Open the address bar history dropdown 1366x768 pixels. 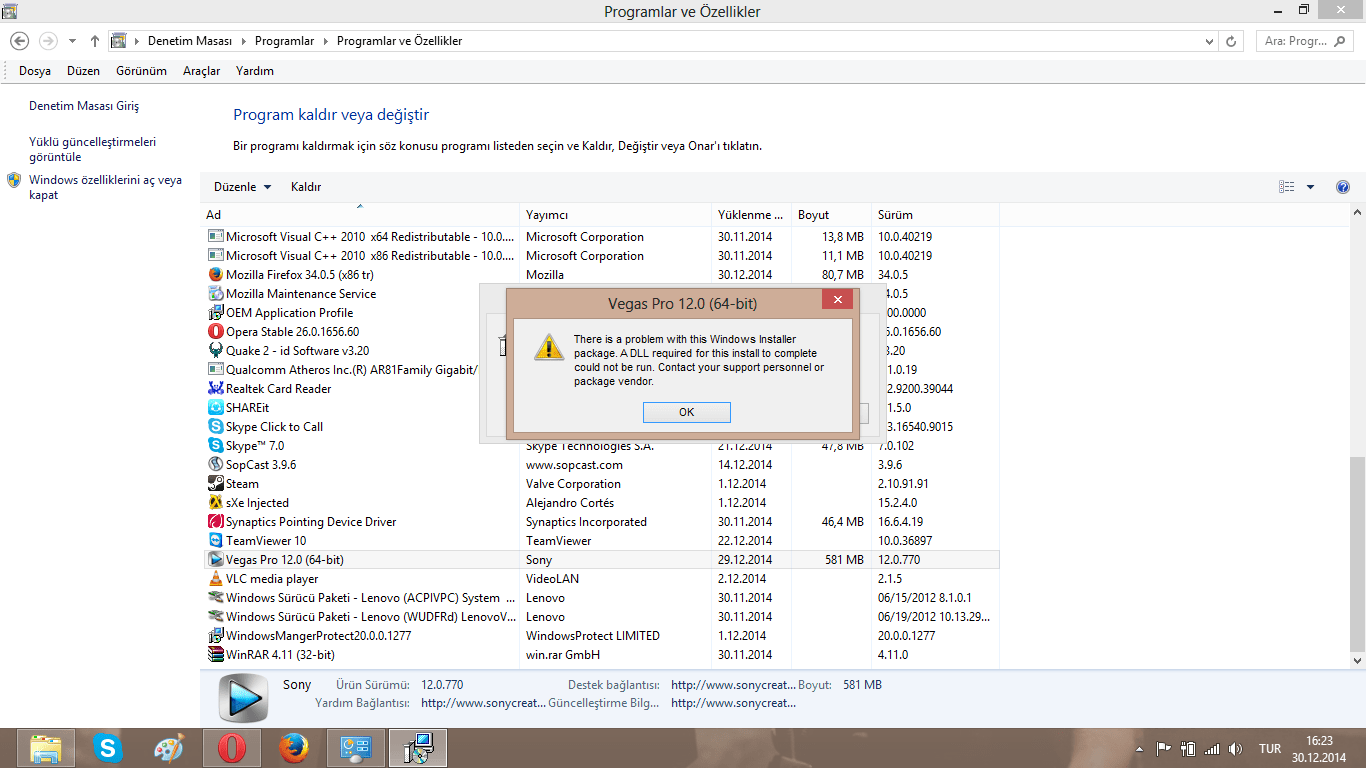click(x=1210, y=41)
